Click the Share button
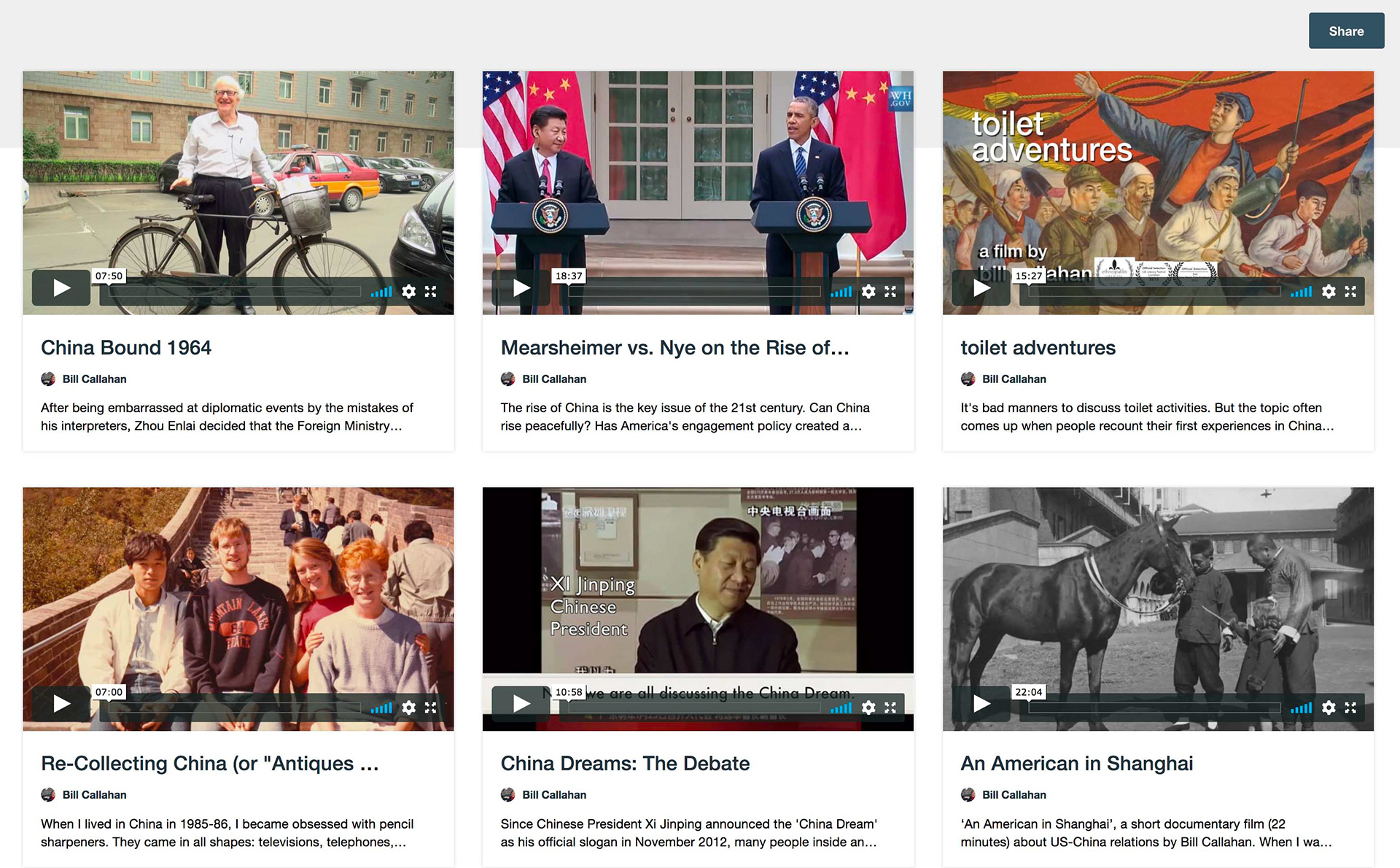Viewport: 1400px width, 868px height. coord(1346,31)
